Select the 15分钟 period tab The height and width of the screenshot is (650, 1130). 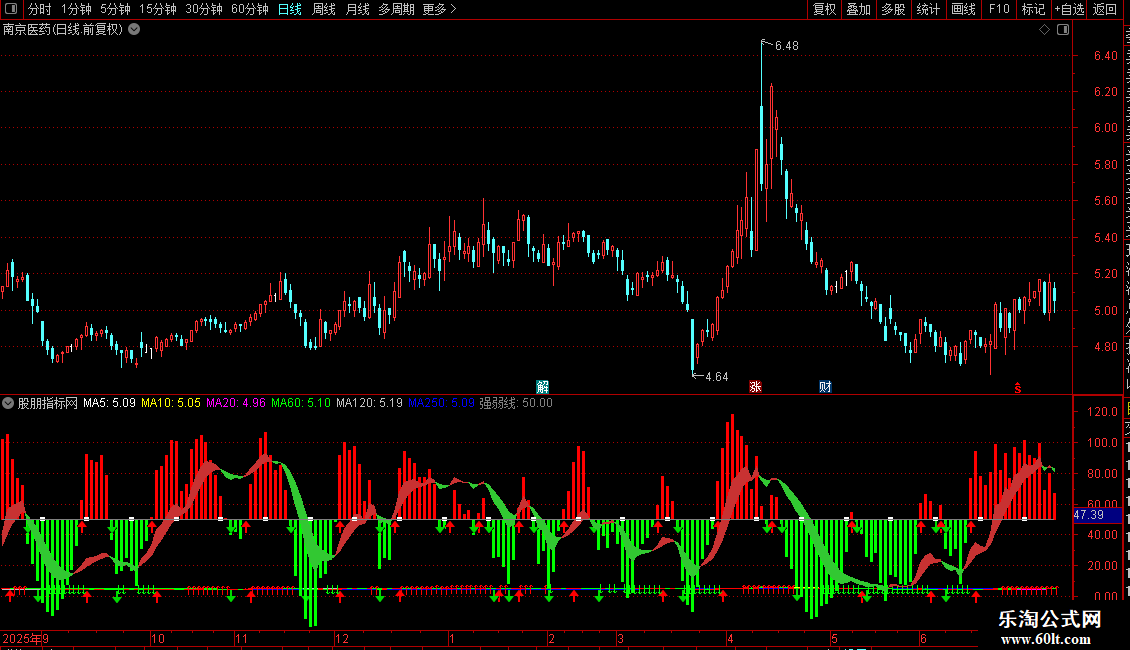pyautogui.click(x=158, y=9)
